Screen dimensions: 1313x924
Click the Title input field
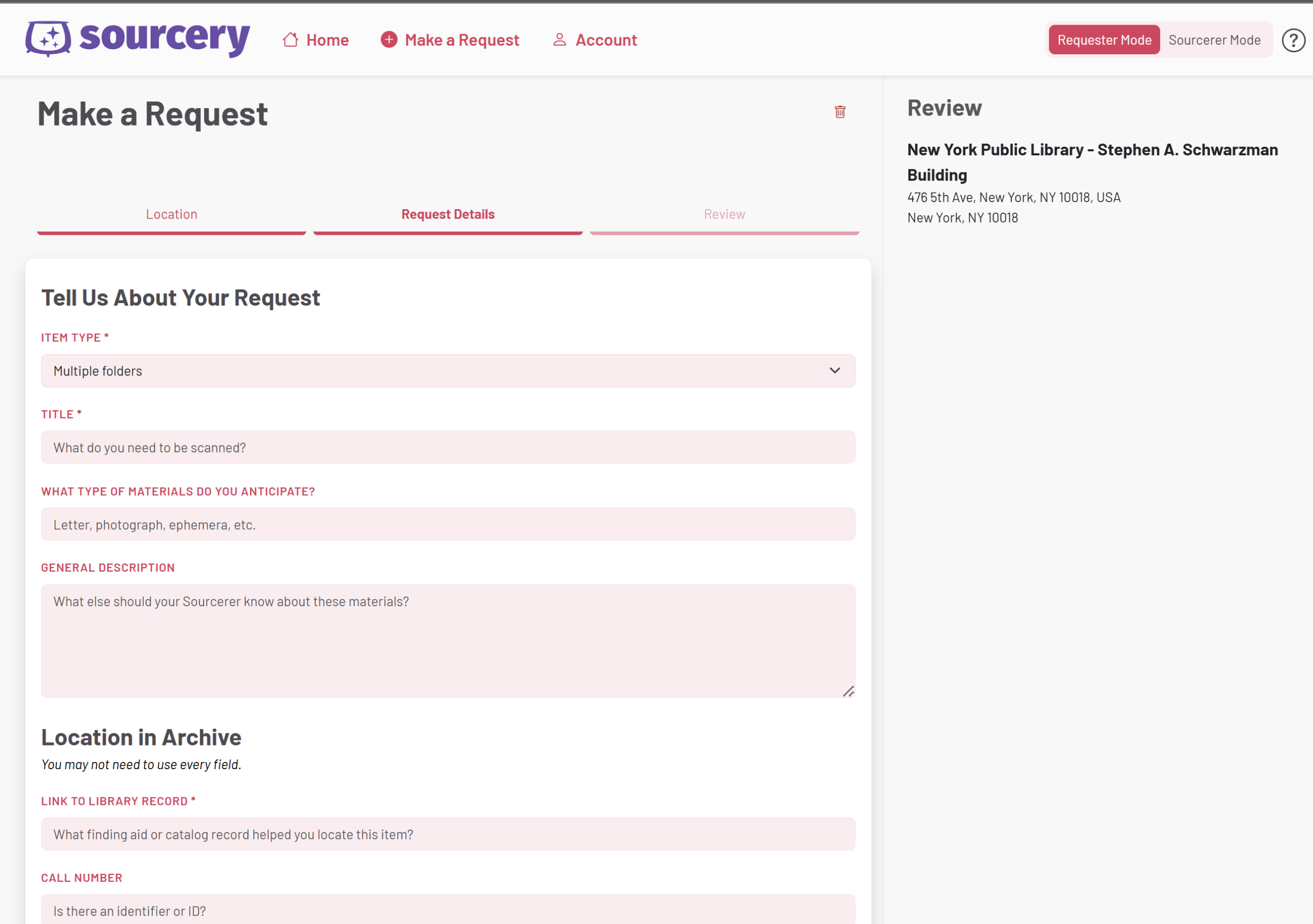tap(448, 447)
